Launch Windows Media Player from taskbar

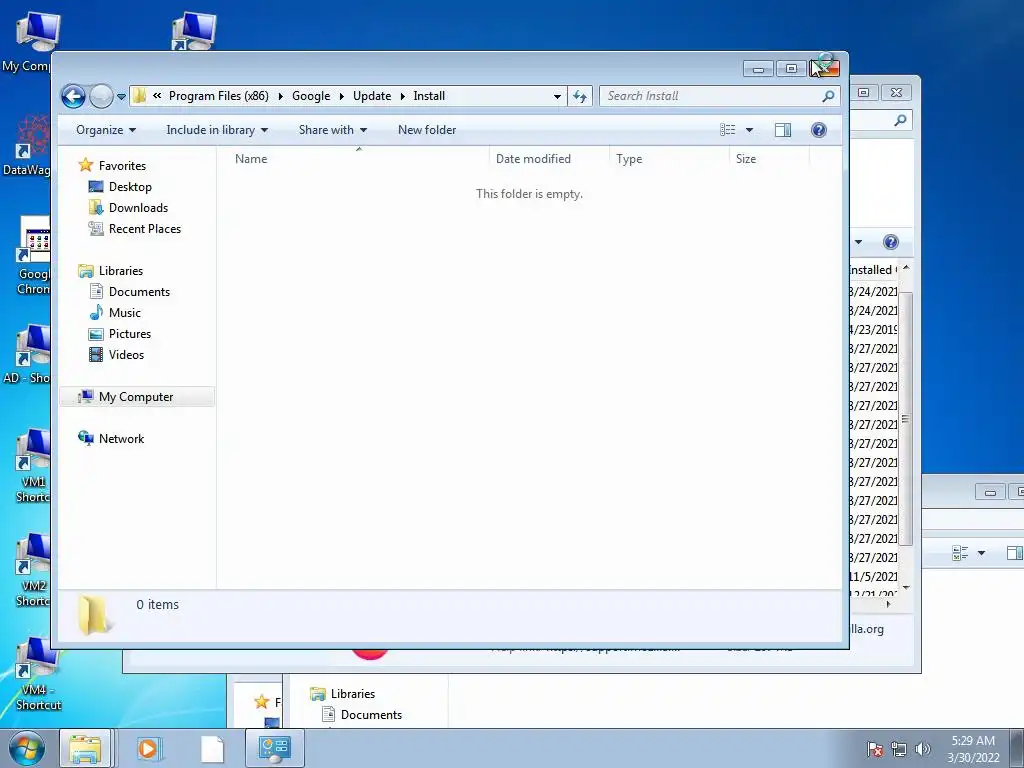click(148, 748)
